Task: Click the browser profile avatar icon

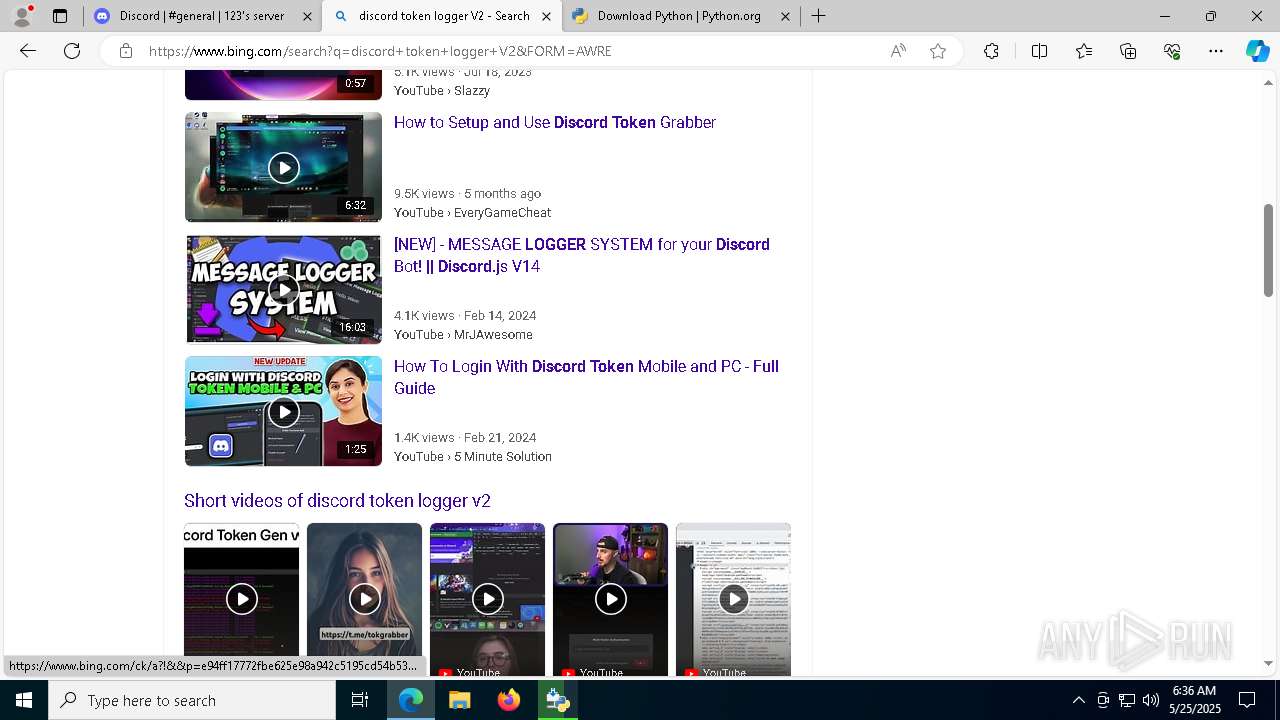Action: pyautogui.click(x=22, y=16)
